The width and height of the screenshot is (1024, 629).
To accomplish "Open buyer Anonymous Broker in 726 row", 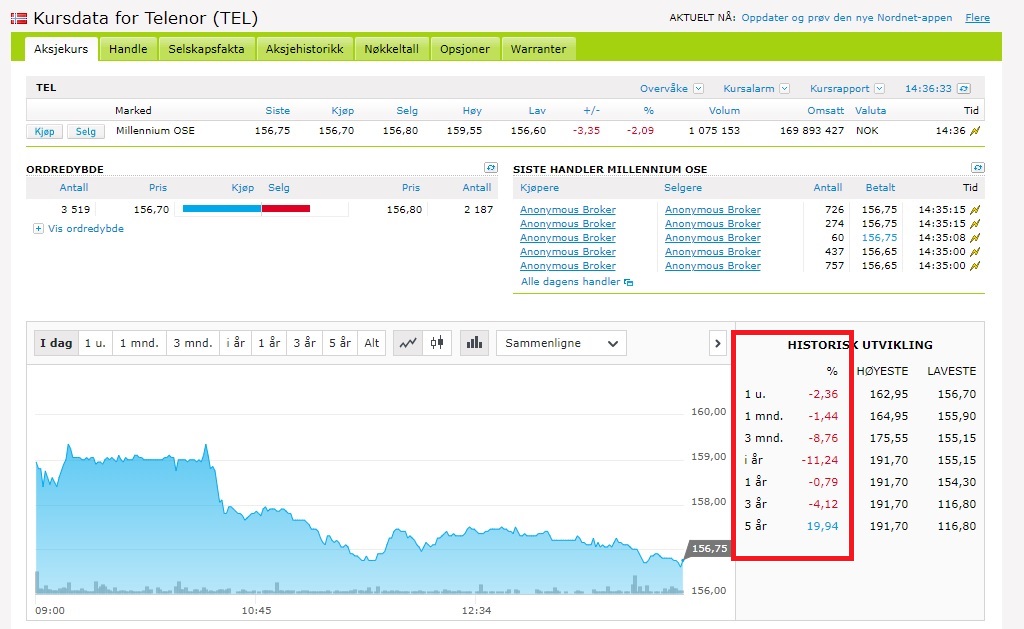I will [568, 210].
